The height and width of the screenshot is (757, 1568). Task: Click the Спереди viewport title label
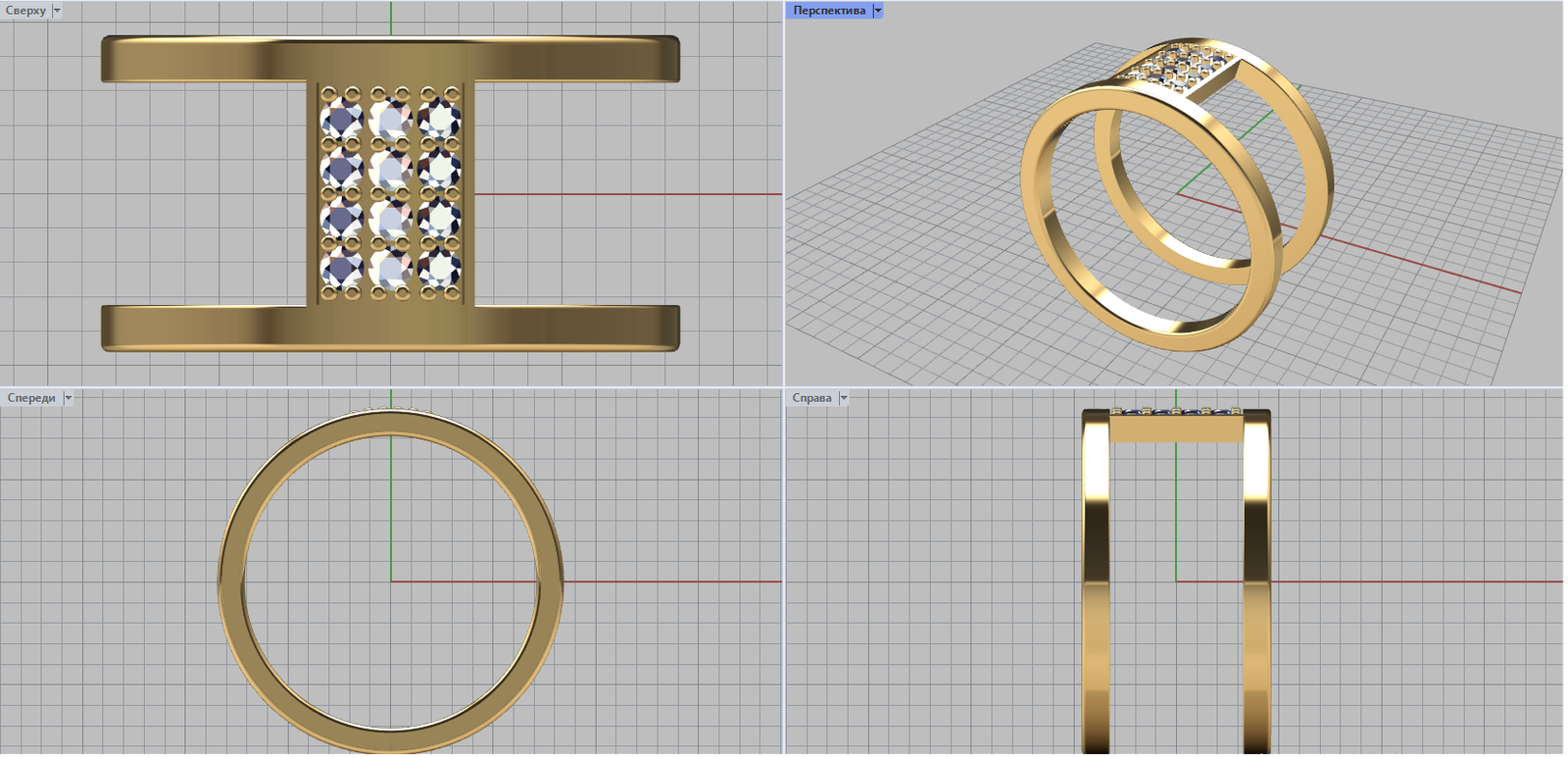tap(31, 398)
